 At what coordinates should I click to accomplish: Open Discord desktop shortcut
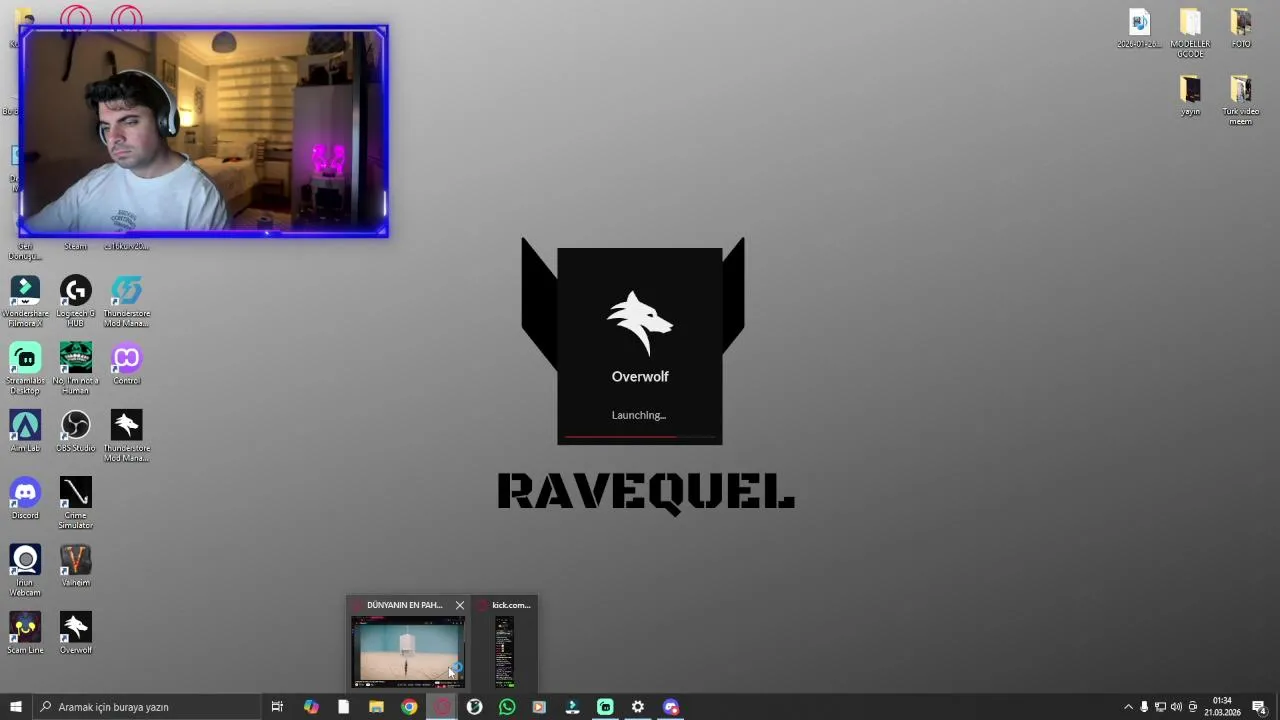pos(25,498)
